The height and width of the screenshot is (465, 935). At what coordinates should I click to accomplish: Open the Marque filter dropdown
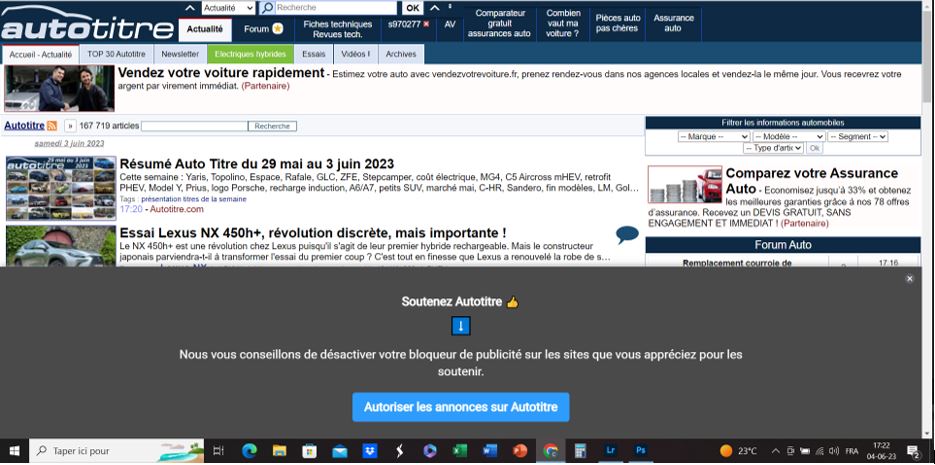point(714,137)
